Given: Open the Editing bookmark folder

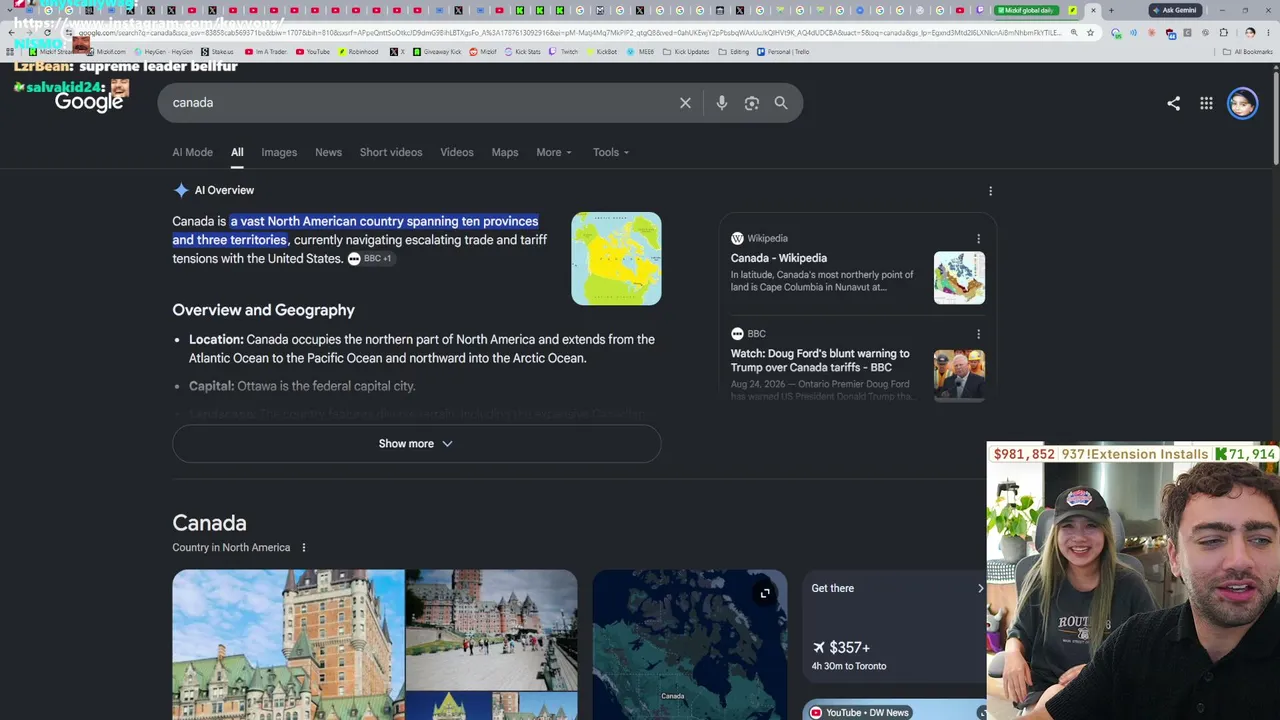Looking at the screenshot, I should coord(734,52).
